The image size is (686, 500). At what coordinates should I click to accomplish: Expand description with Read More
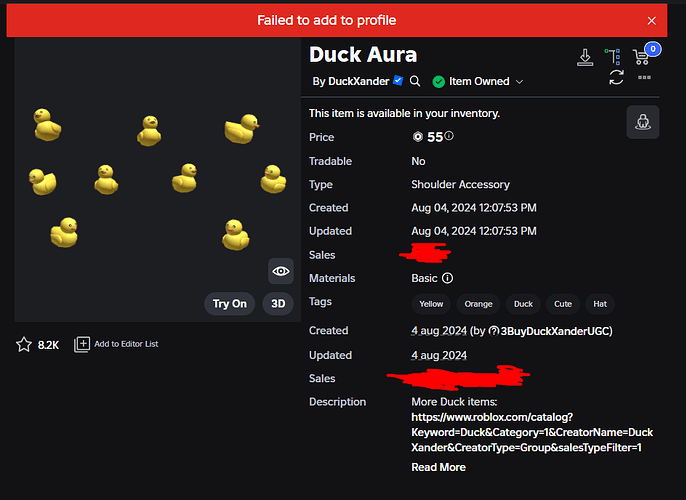[x=438, y=467]
